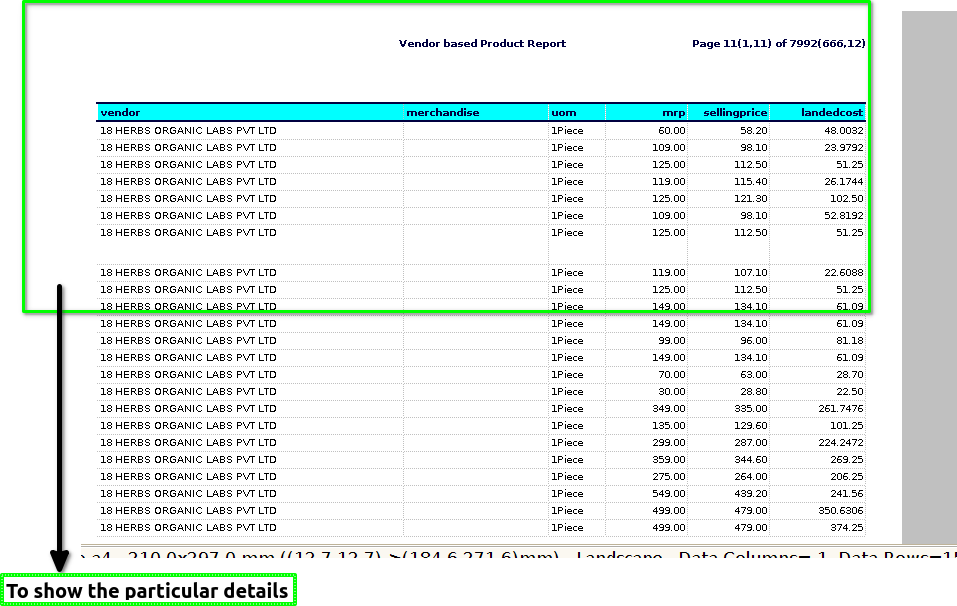Click vendor name in the 81.18 landed cost row

pos(188,341)
